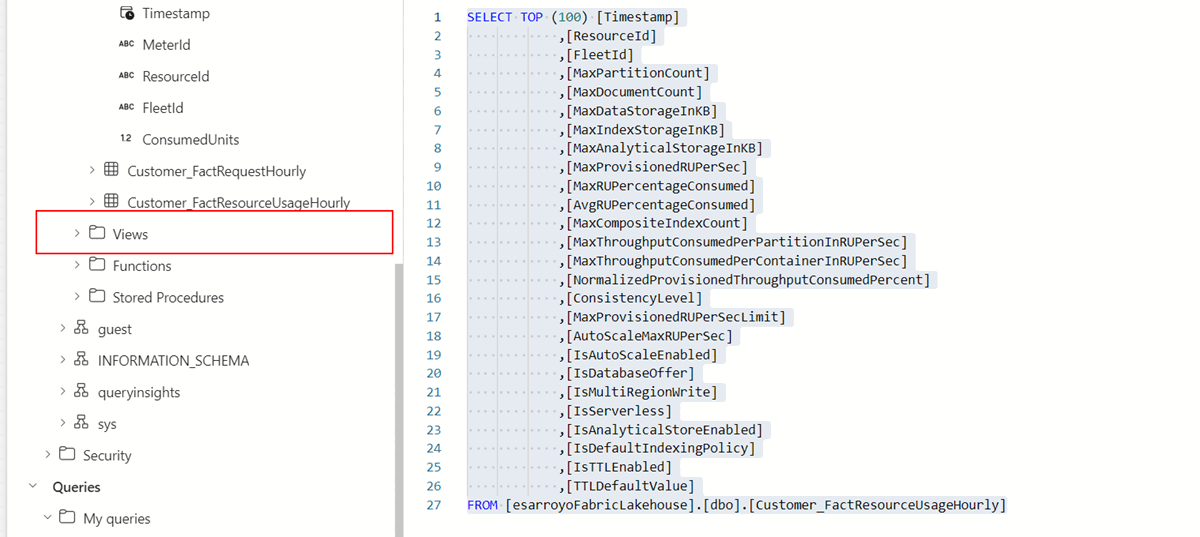The image size is (1200, 537).
Task: Click [IsAutoScaleEnabled] in the query
Action: click(641, 355)
